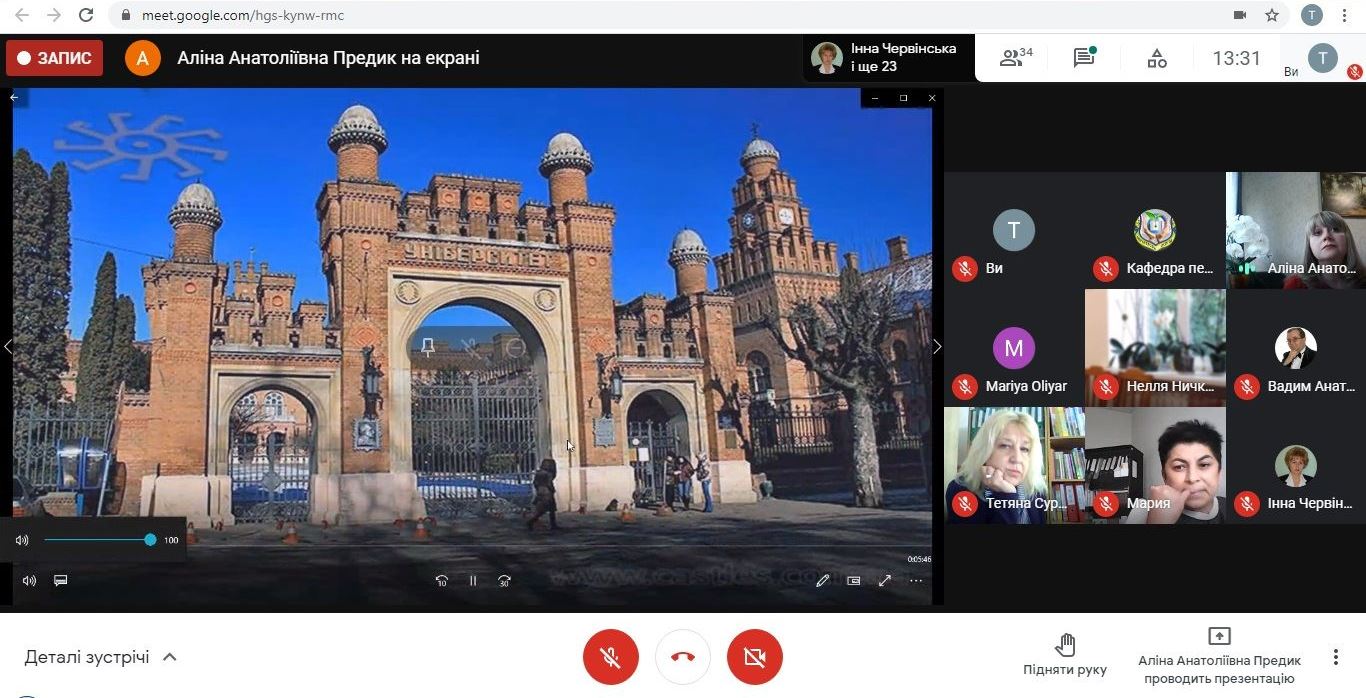Go back with the browser back arrow
1366x698 pixels.
point(21,15)
